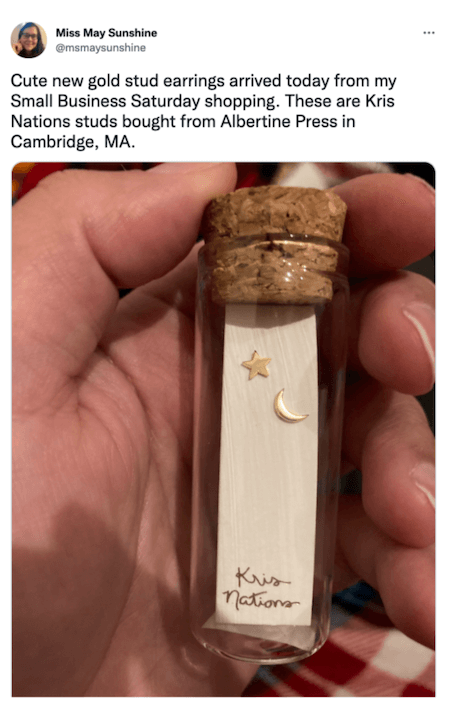
Task: Click the fingernail beside the vial
Action: pos(421,330)
